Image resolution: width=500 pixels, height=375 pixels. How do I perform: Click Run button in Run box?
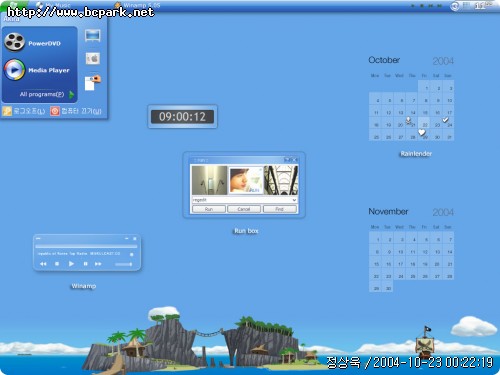209,209
